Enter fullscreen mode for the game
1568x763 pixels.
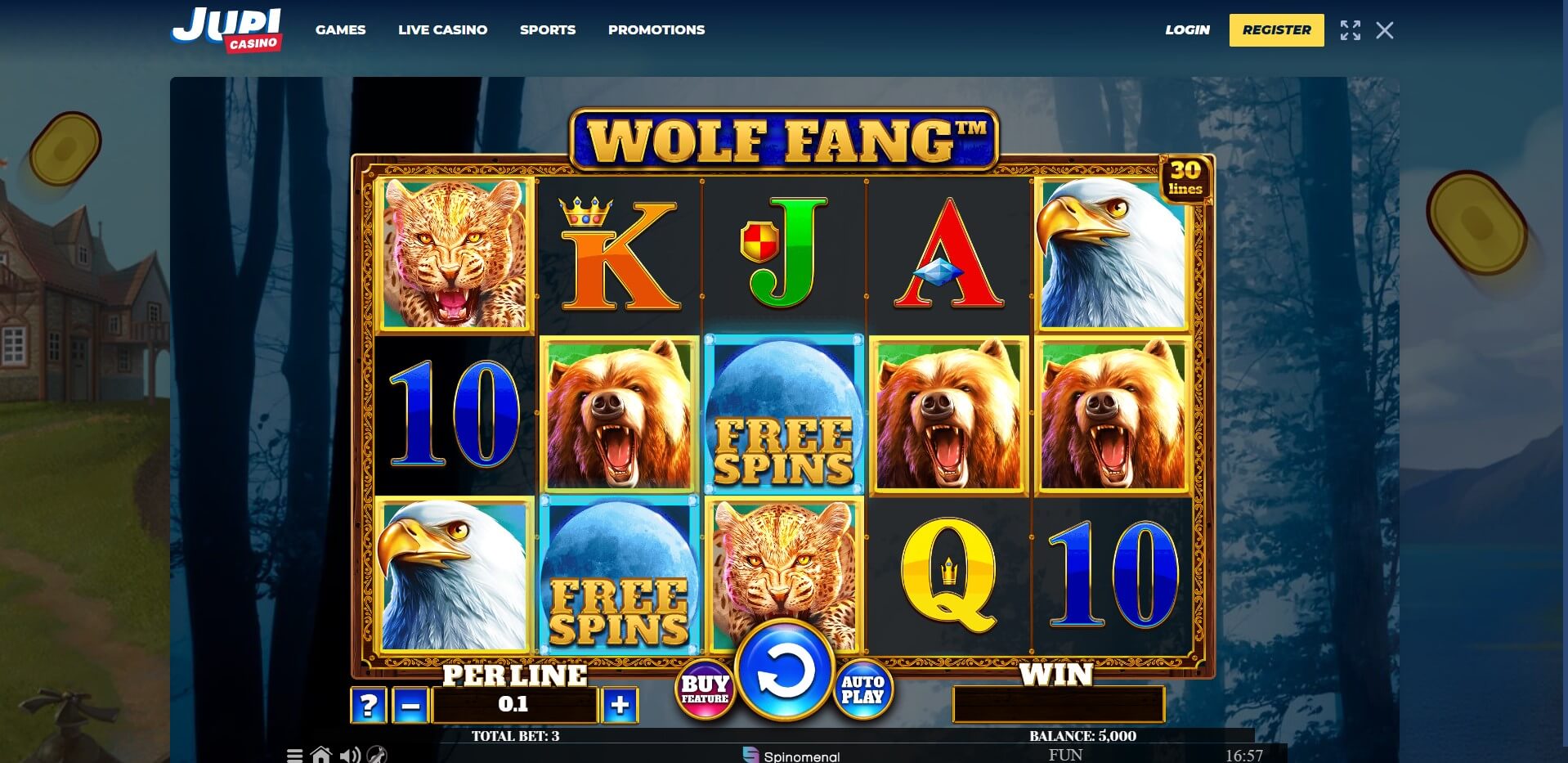coord(1351,30)
